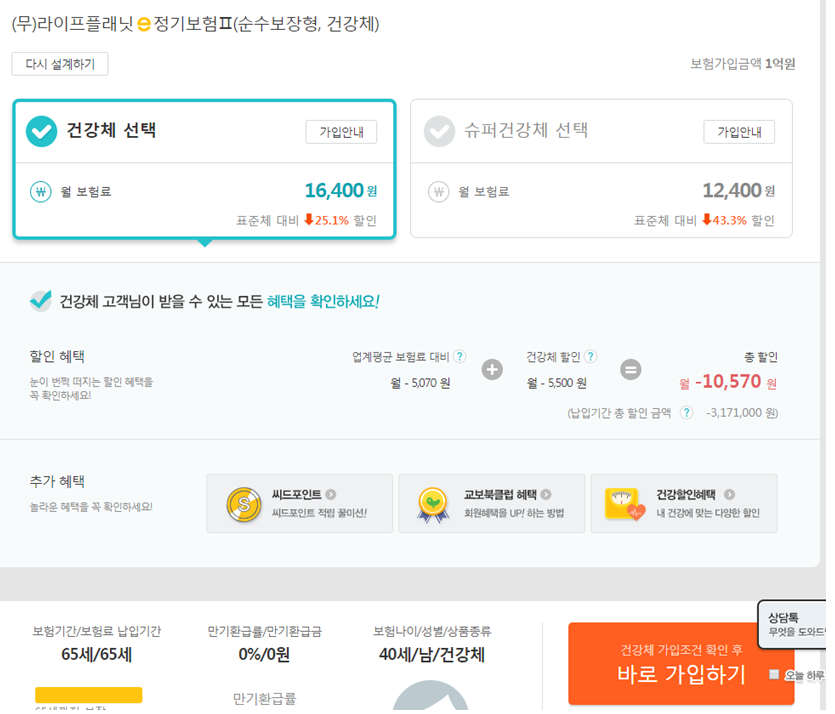This screenshot has height=714, width=835.
Task: Open the 건강할인혜택 card
Action: (684, 503)
